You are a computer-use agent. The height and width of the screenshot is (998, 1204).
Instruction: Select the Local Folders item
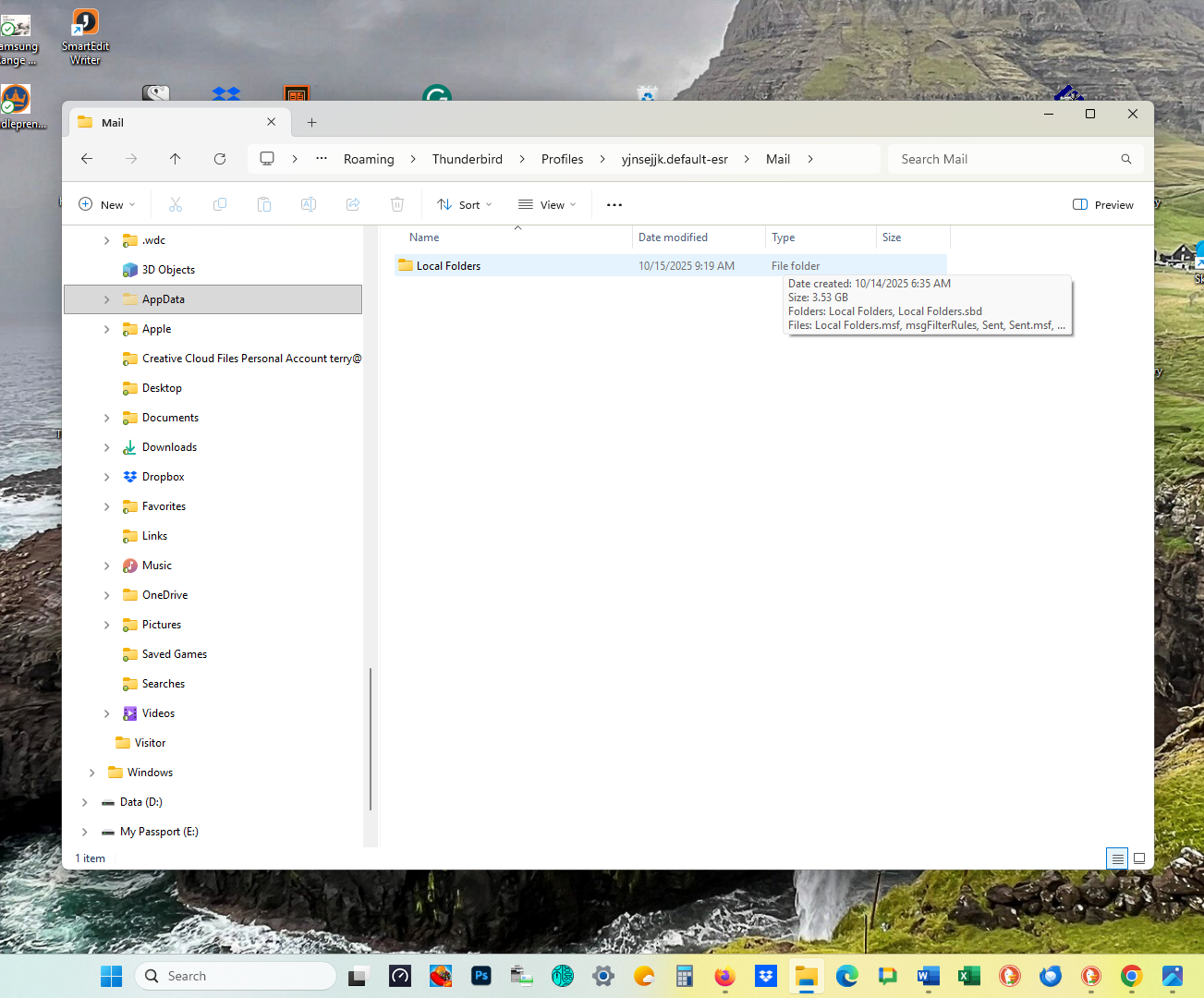click(448, 266)
